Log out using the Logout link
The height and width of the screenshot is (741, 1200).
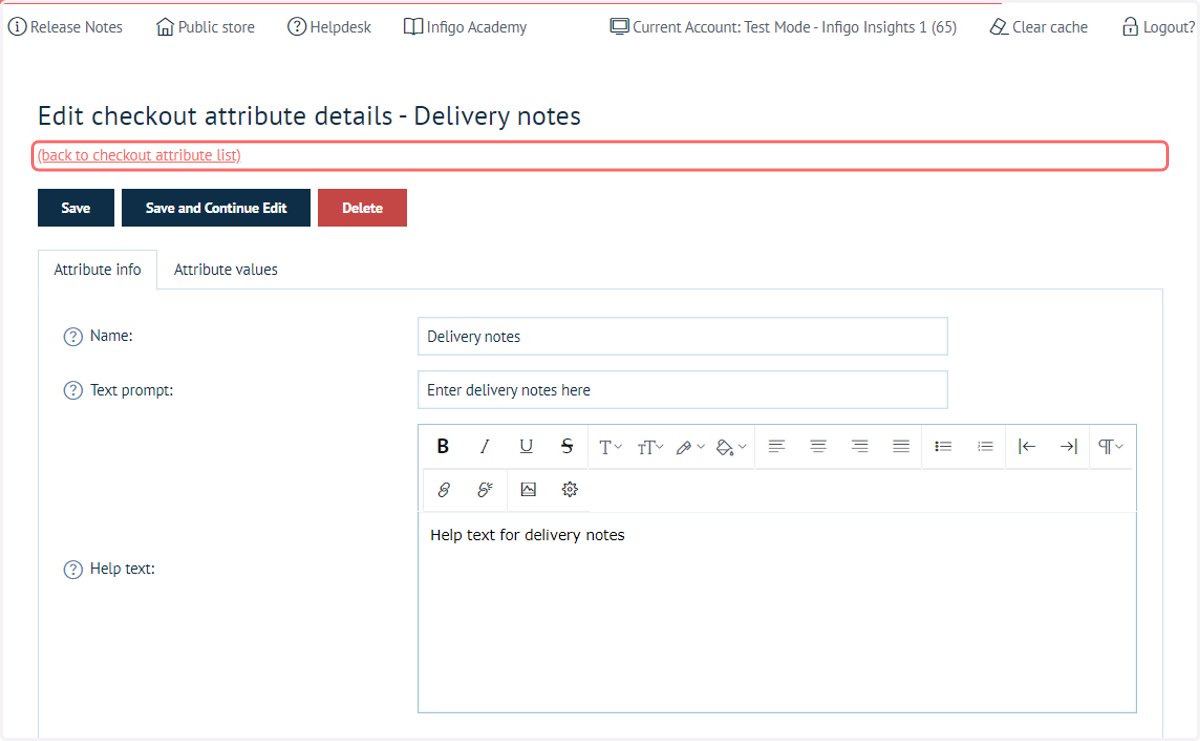coord(1158,27)
